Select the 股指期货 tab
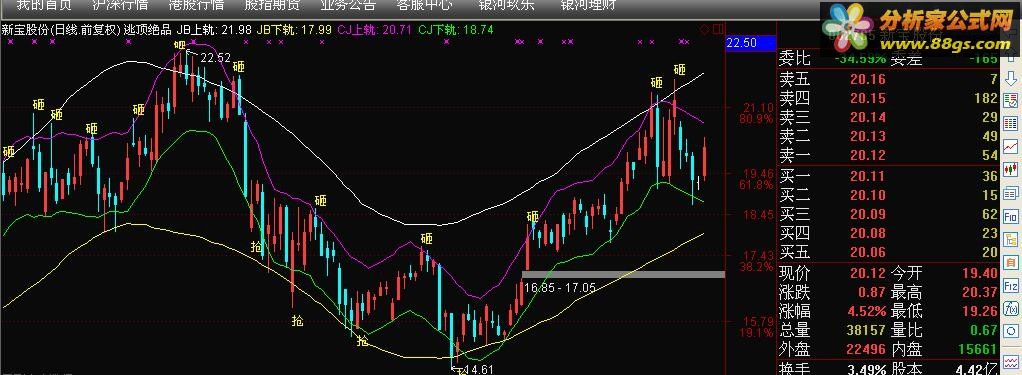 click(x=272, y=6)
